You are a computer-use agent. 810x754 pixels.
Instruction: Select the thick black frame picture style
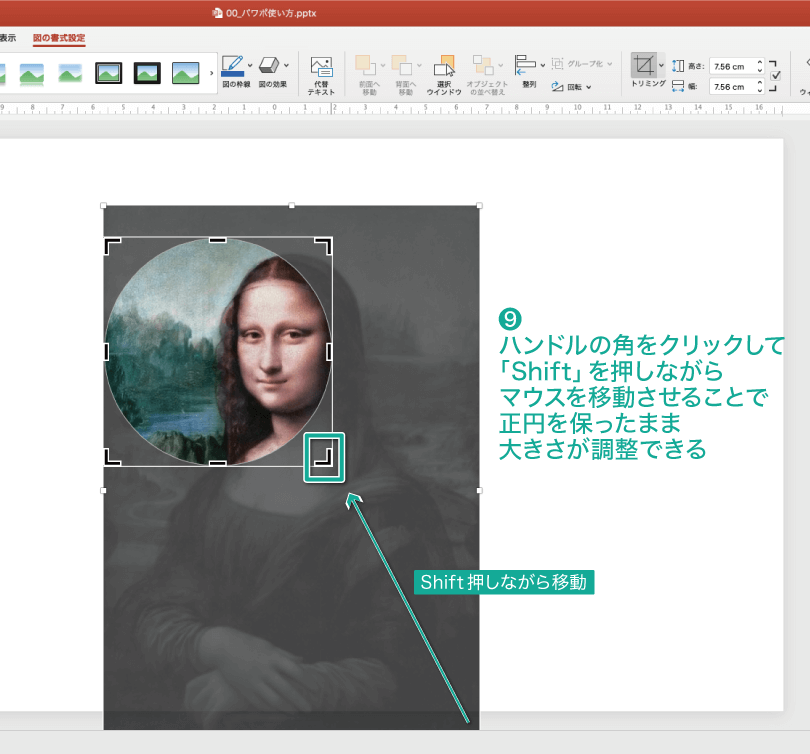click(147, 73)
